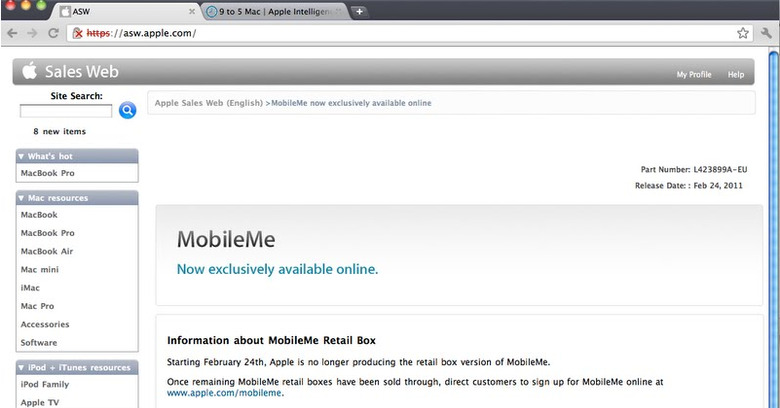Screen dimensions: 780x408
Task: Collapse the iPod + iTunes resources section
Action: point(77,368)
